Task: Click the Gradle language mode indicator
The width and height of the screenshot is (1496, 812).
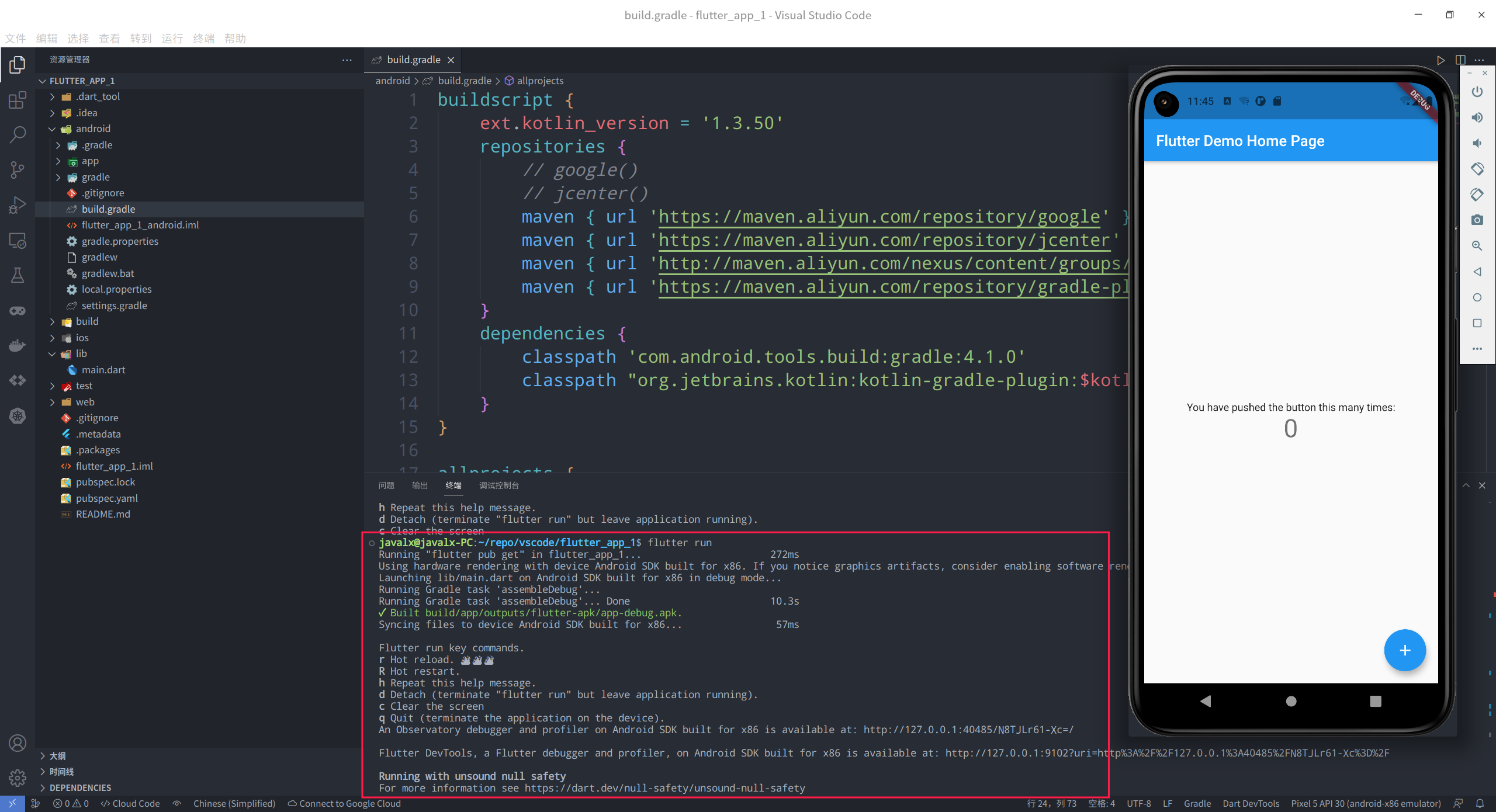Action: coord(1197,803)
